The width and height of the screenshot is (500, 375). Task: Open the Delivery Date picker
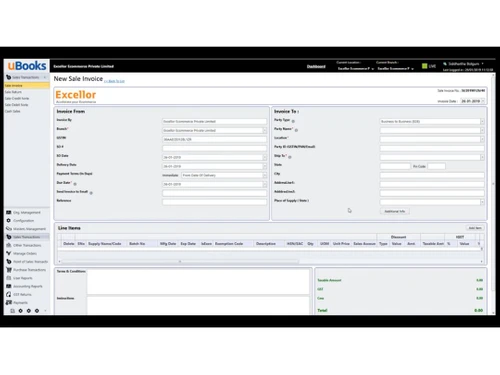[x=265, y=166]
